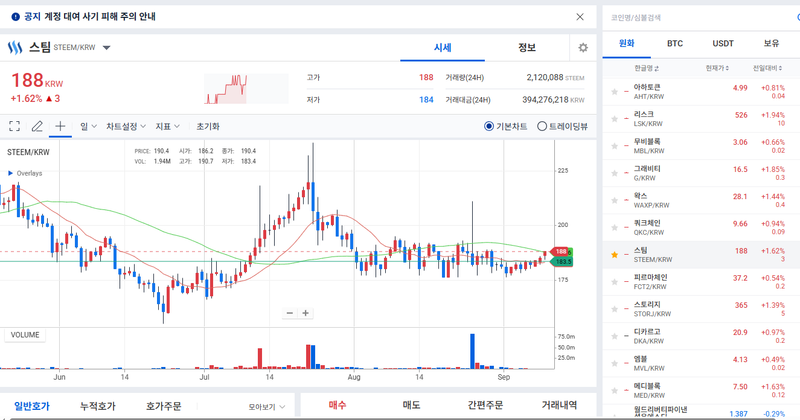Viewport: 800px width, 420px height.
Task: Zoom out chart with minus button
Action: 290,313
